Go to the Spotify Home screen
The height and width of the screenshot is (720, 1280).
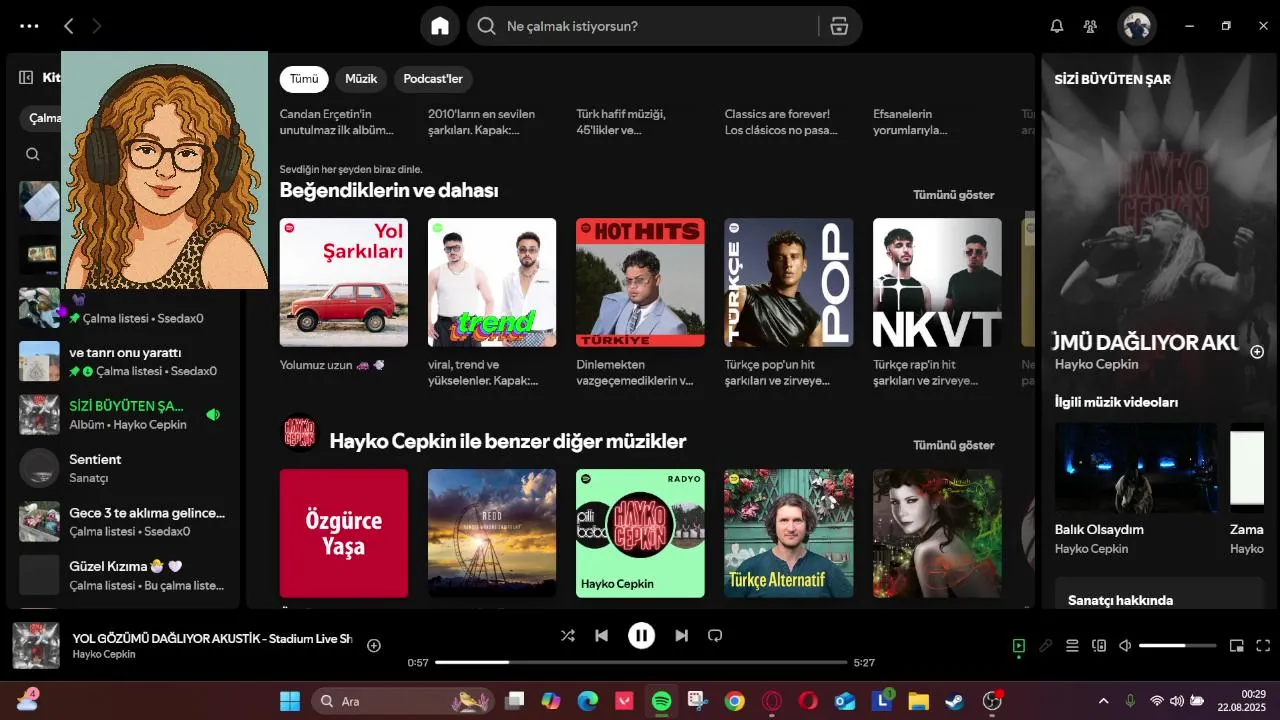pyautogui.click(x=440, y=26)
